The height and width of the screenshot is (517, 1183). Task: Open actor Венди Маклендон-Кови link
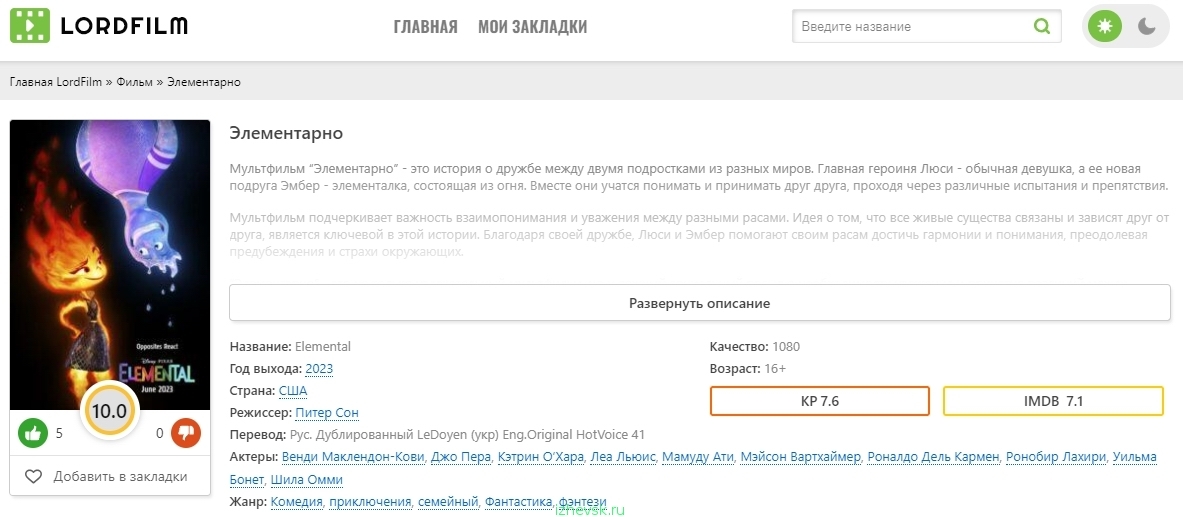[x=353, y=457]
